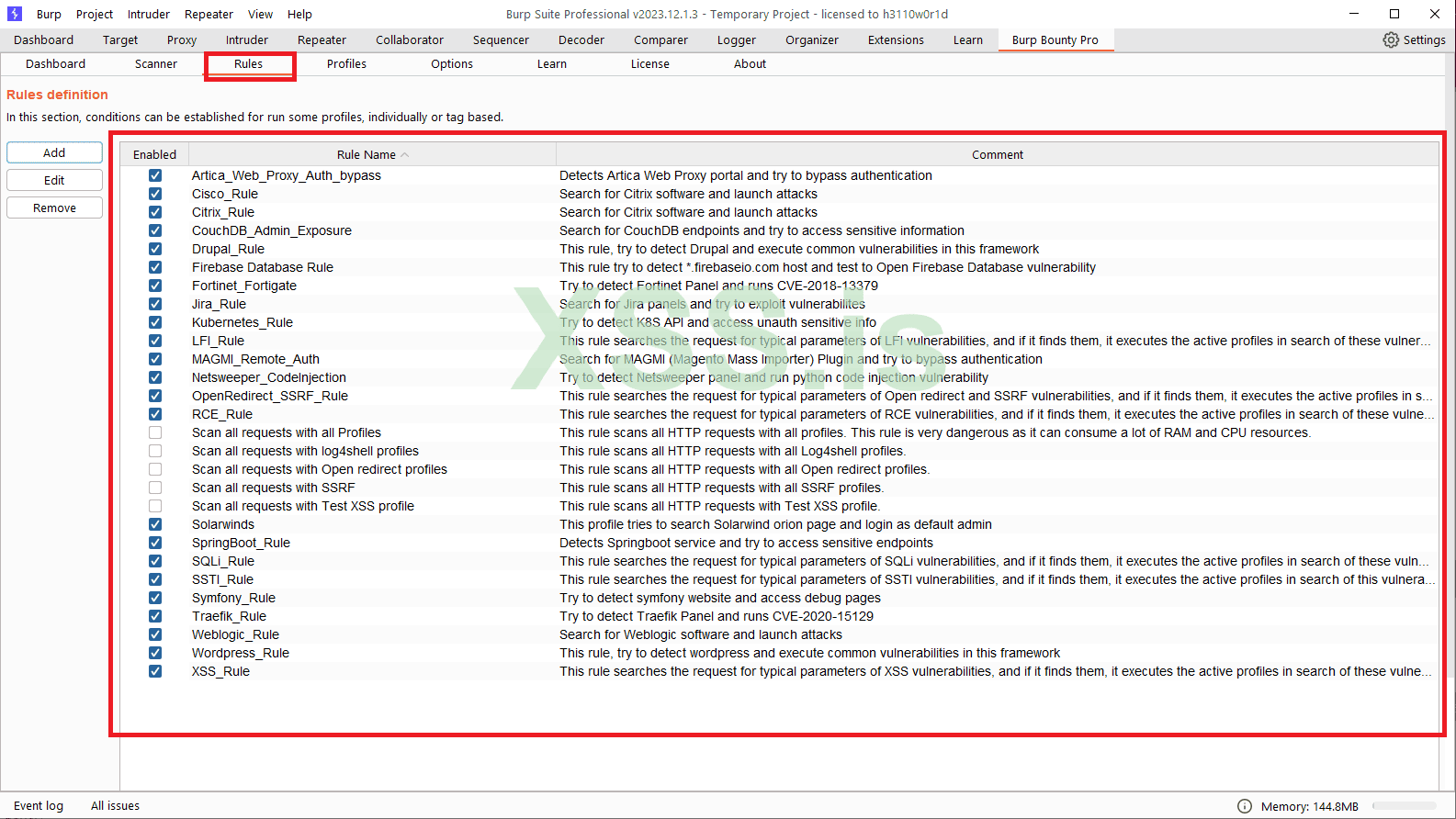Click the Remove rule button
This screenshot has height=819, width=1456.
[54, 208]
